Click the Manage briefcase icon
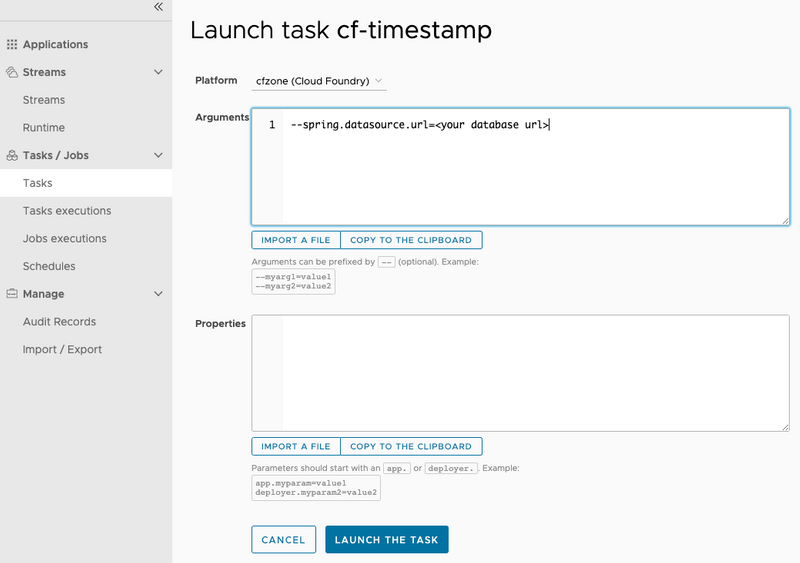 12,293
